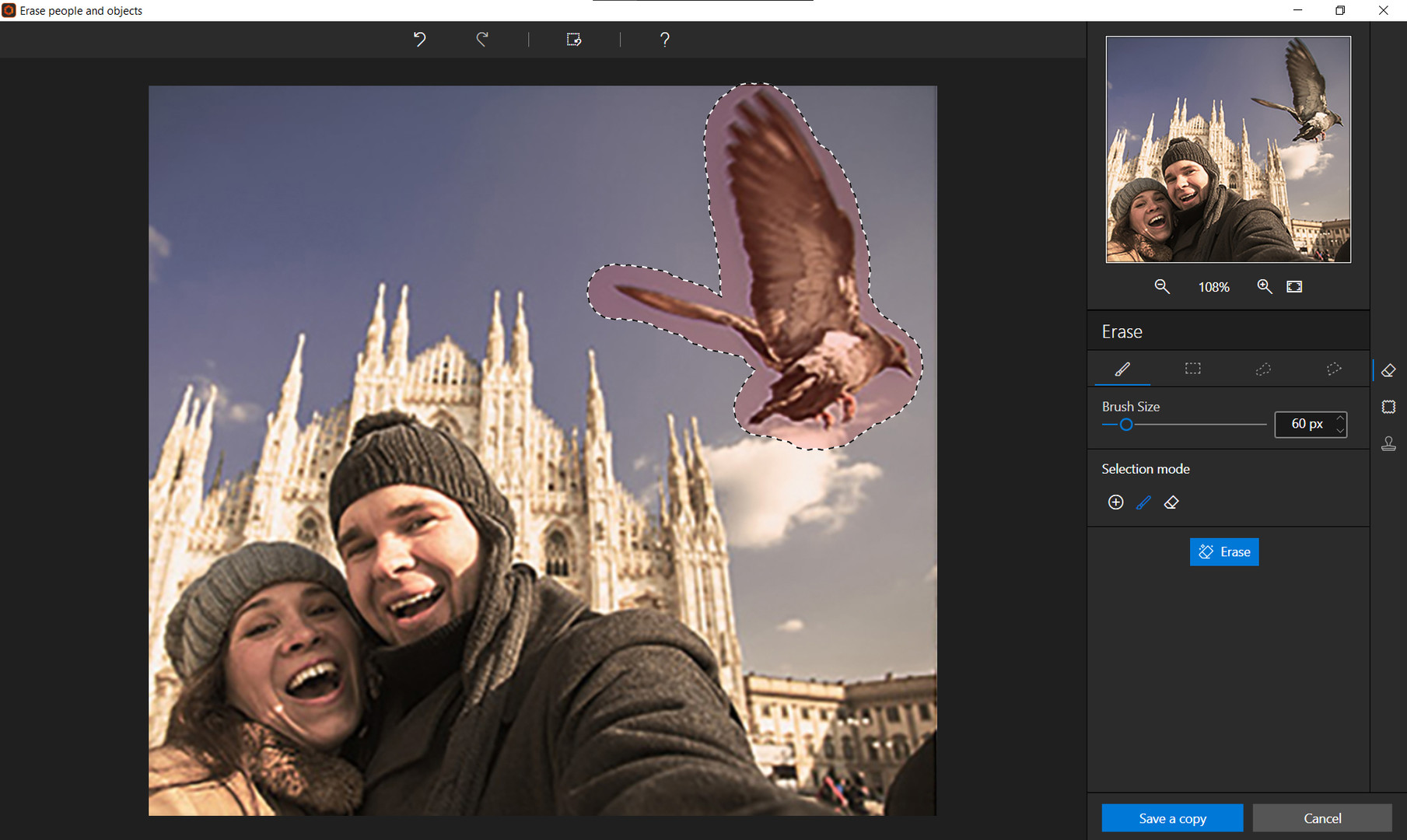Zoom out using the minus magnifier icon
Image resolution: width=1407 pixels, height=840 pixels.
(1161, 286)
